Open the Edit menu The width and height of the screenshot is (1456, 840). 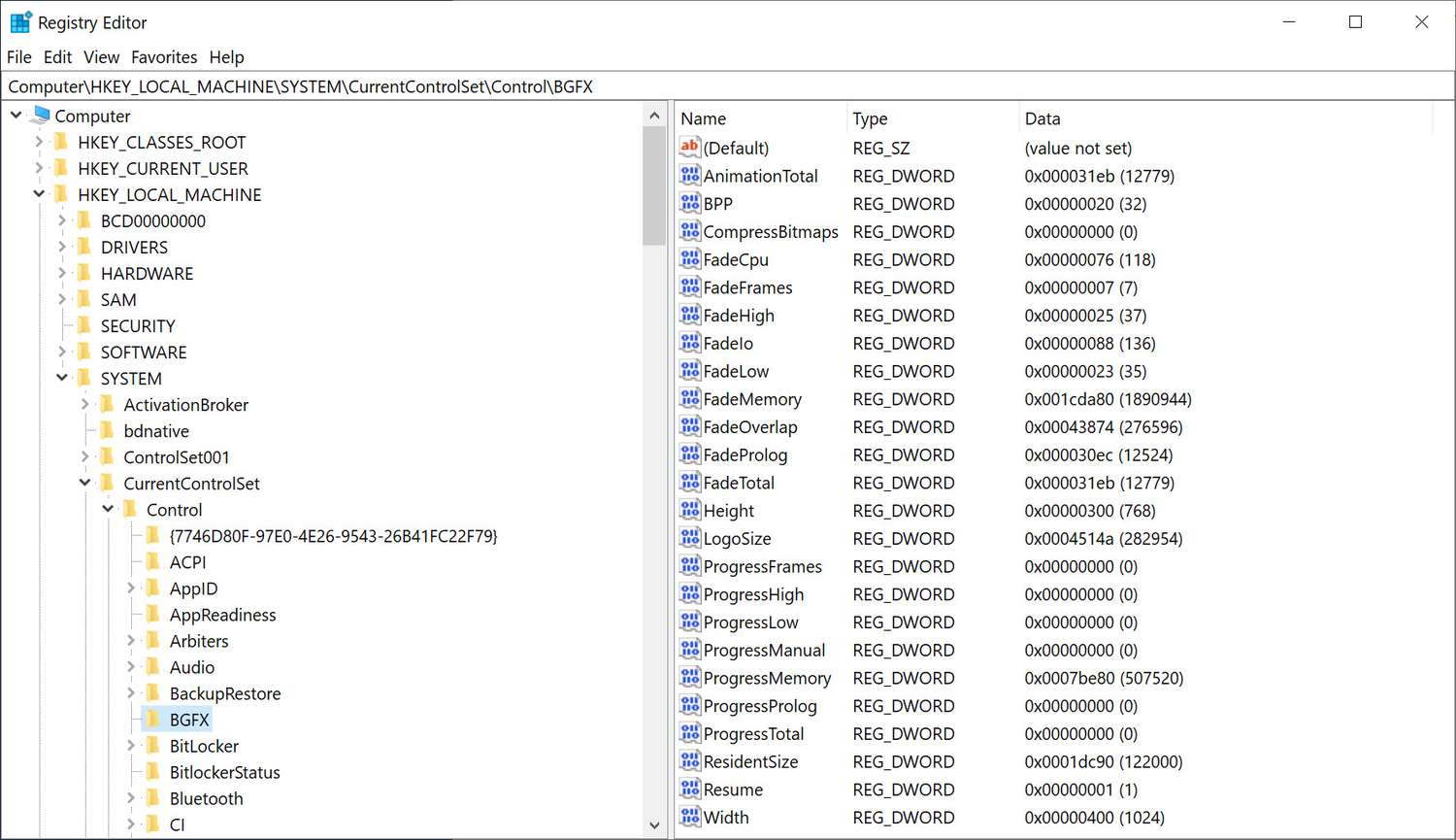57,57
